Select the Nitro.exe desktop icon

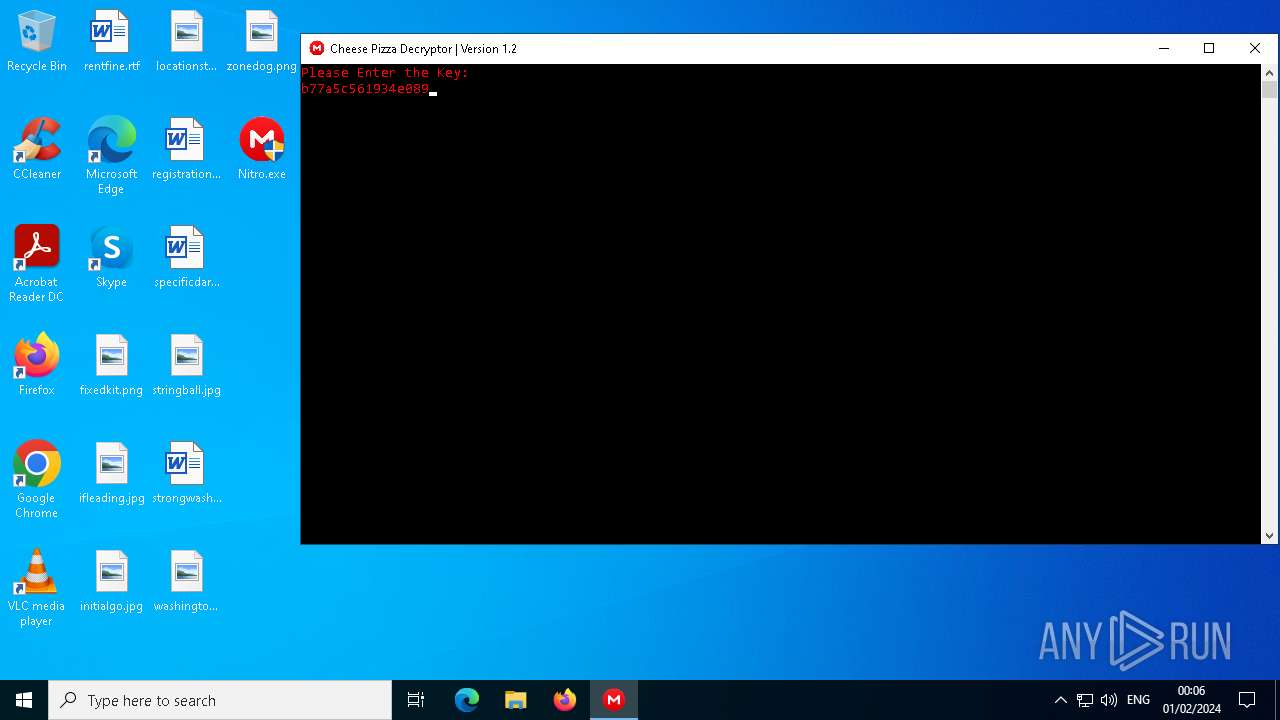[x=261, y=150]
